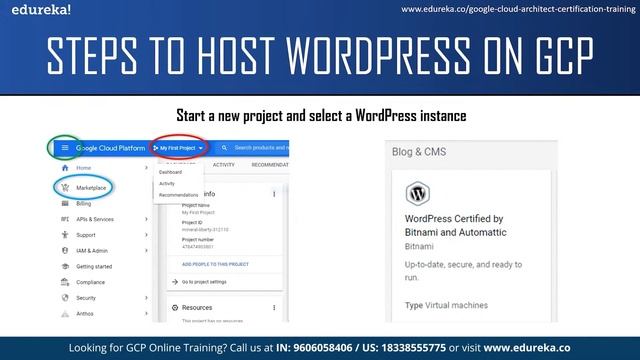The image size is (640, 360).
Task: Expand the Security submenu chevron
Action: click(x=146, y=298)
